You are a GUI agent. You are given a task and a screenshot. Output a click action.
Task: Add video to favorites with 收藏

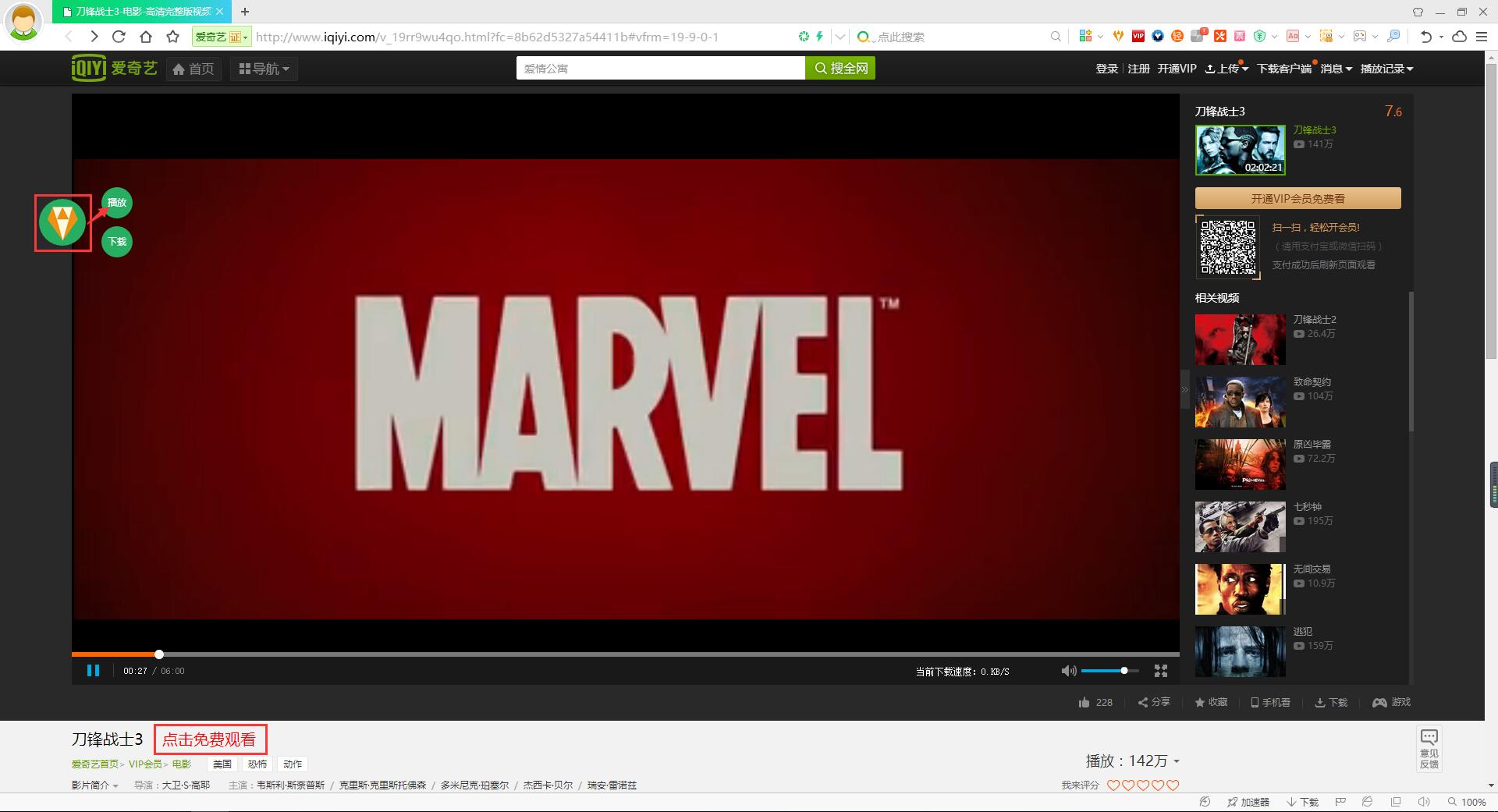click(1200, 703)
